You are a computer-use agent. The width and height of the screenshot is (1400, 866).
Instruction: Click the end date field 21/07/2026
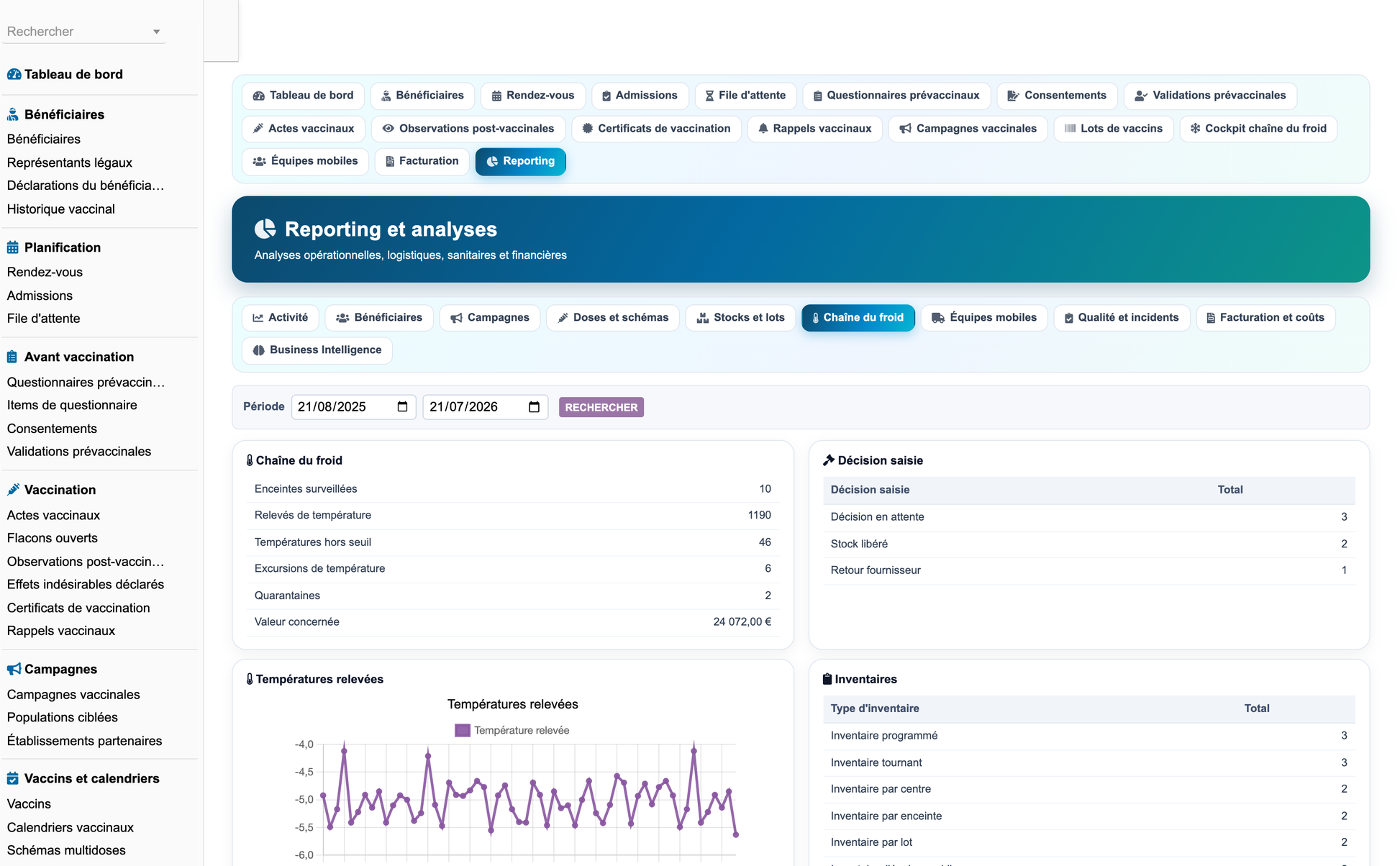click(485, 407)
